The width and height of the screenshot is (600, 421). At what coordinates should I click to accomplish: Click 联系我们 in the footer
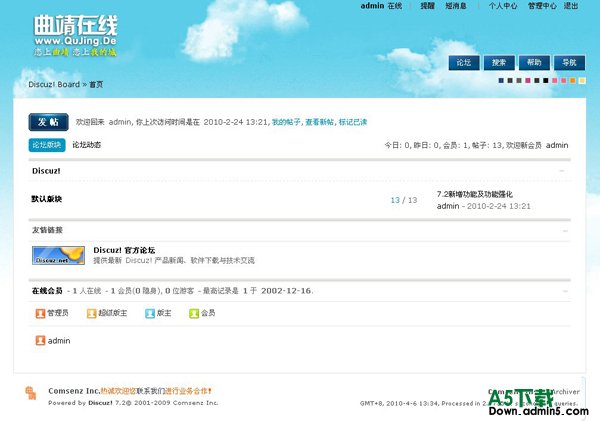pyautogui.click(x=150, y=391)
